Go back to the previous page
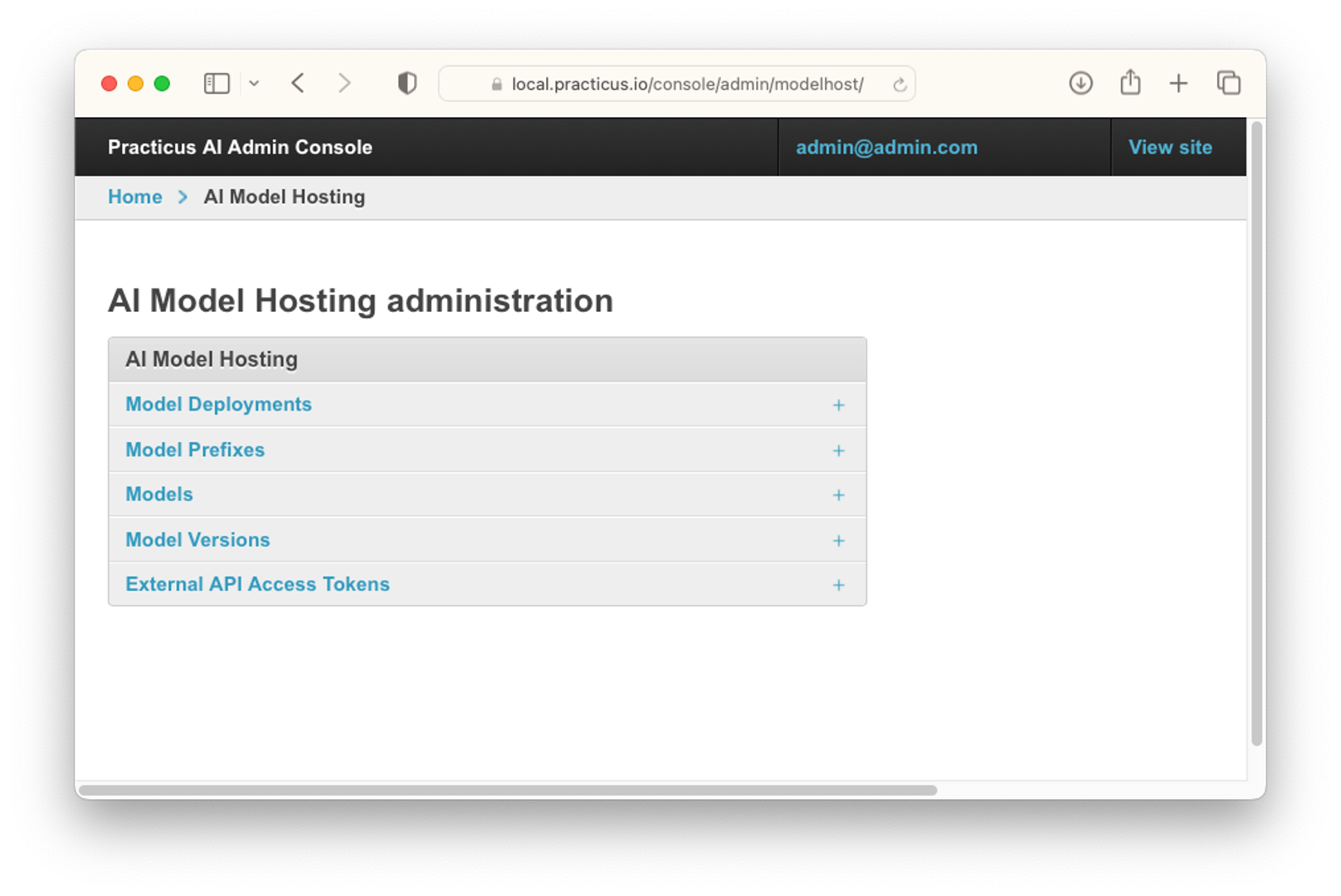The height and width of the screenshot is (896, 1341). pyautogui.click(x=299, y=84)
